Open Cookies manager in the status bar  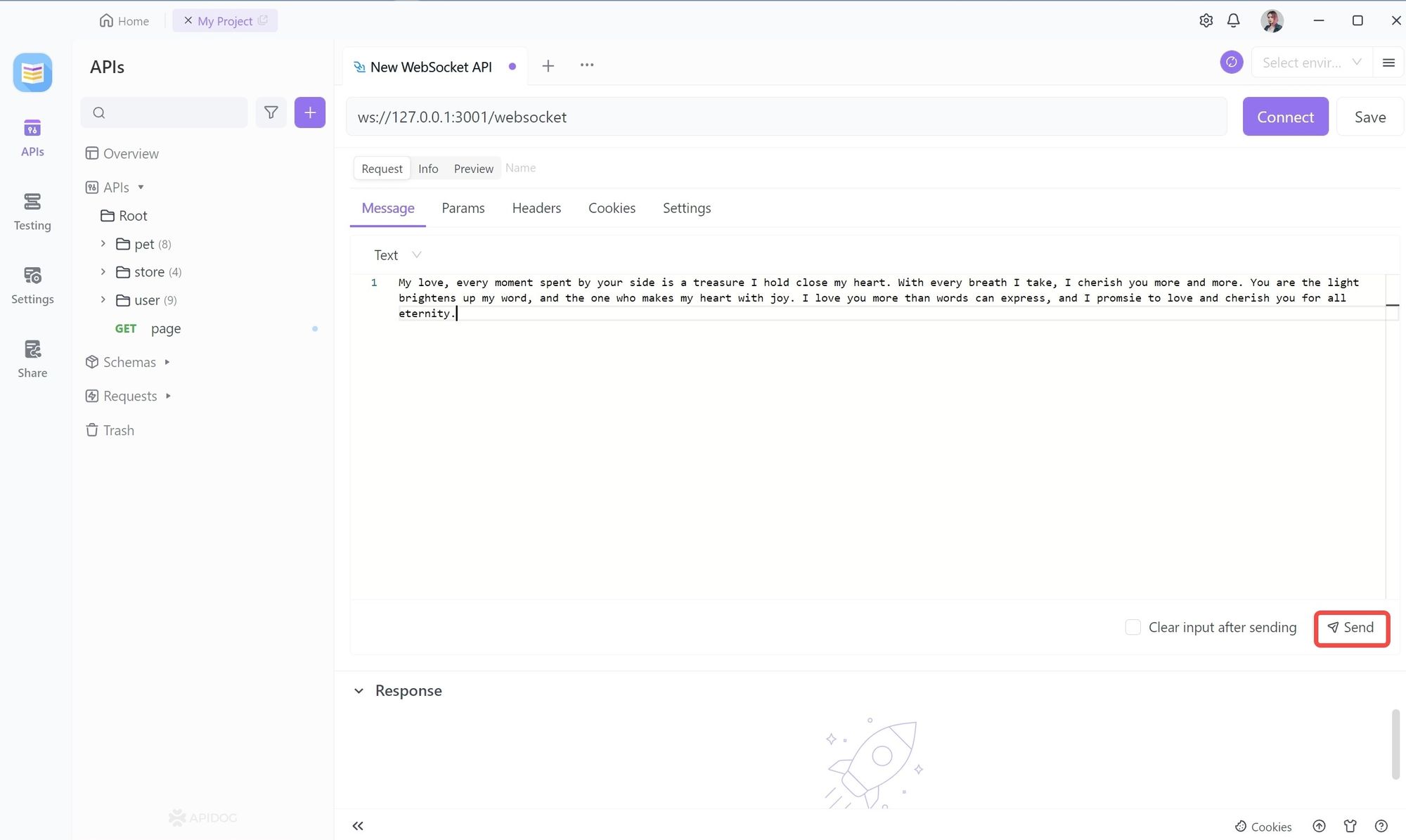pos(1263,827)
